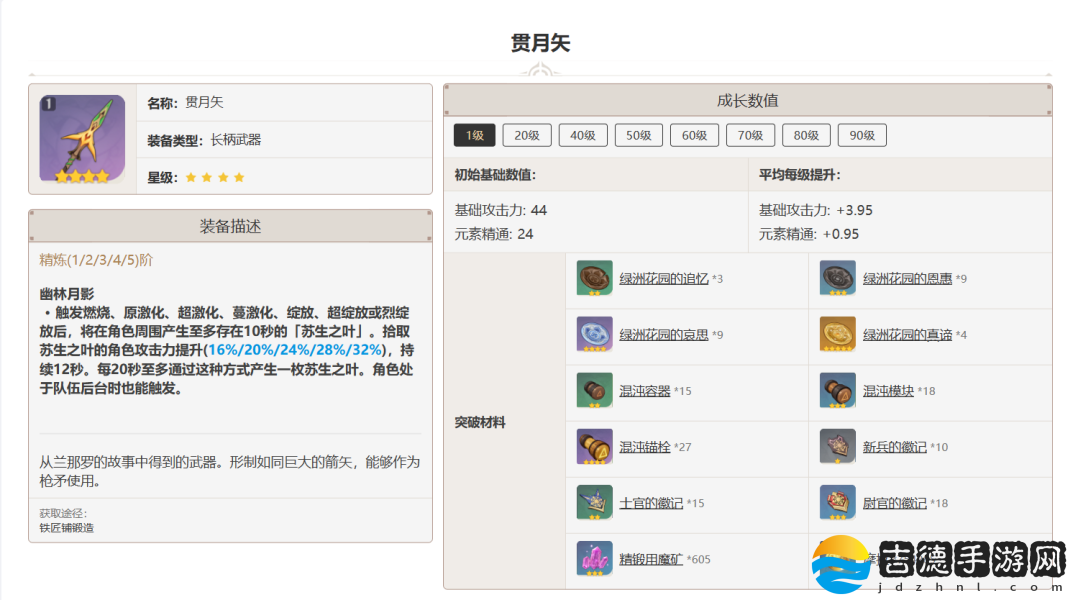Viewport: 1078px width, 600px height.
Task: Click the 混沌模块 material icon
Action: point(838,390)
